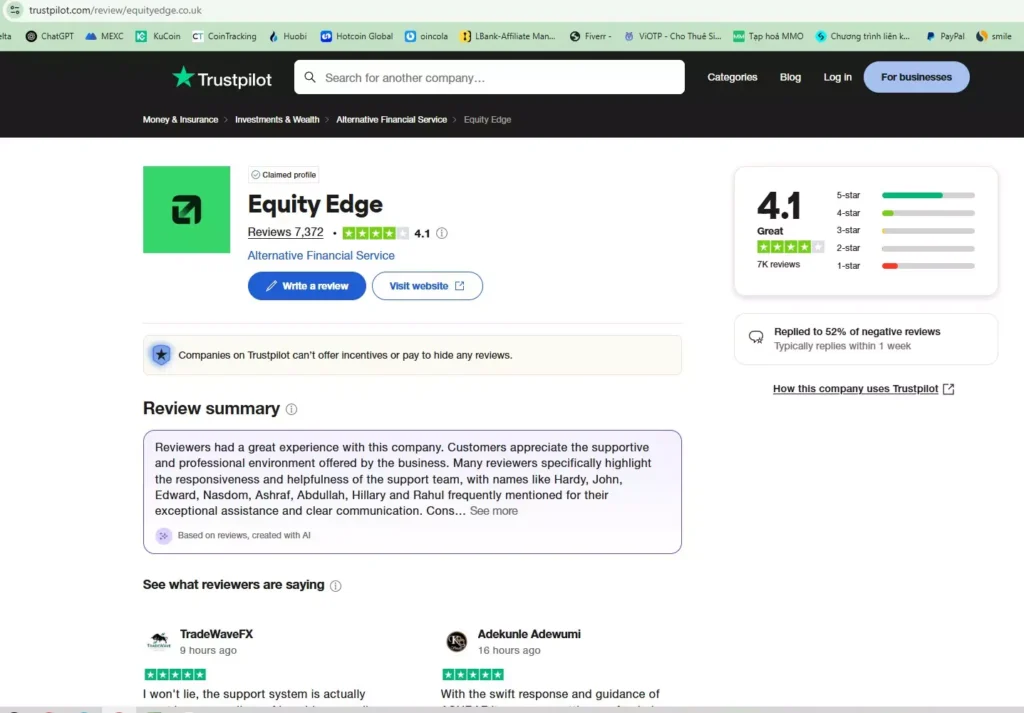
Task: Select Blog in the top navigation
Action: pos(790,77)
